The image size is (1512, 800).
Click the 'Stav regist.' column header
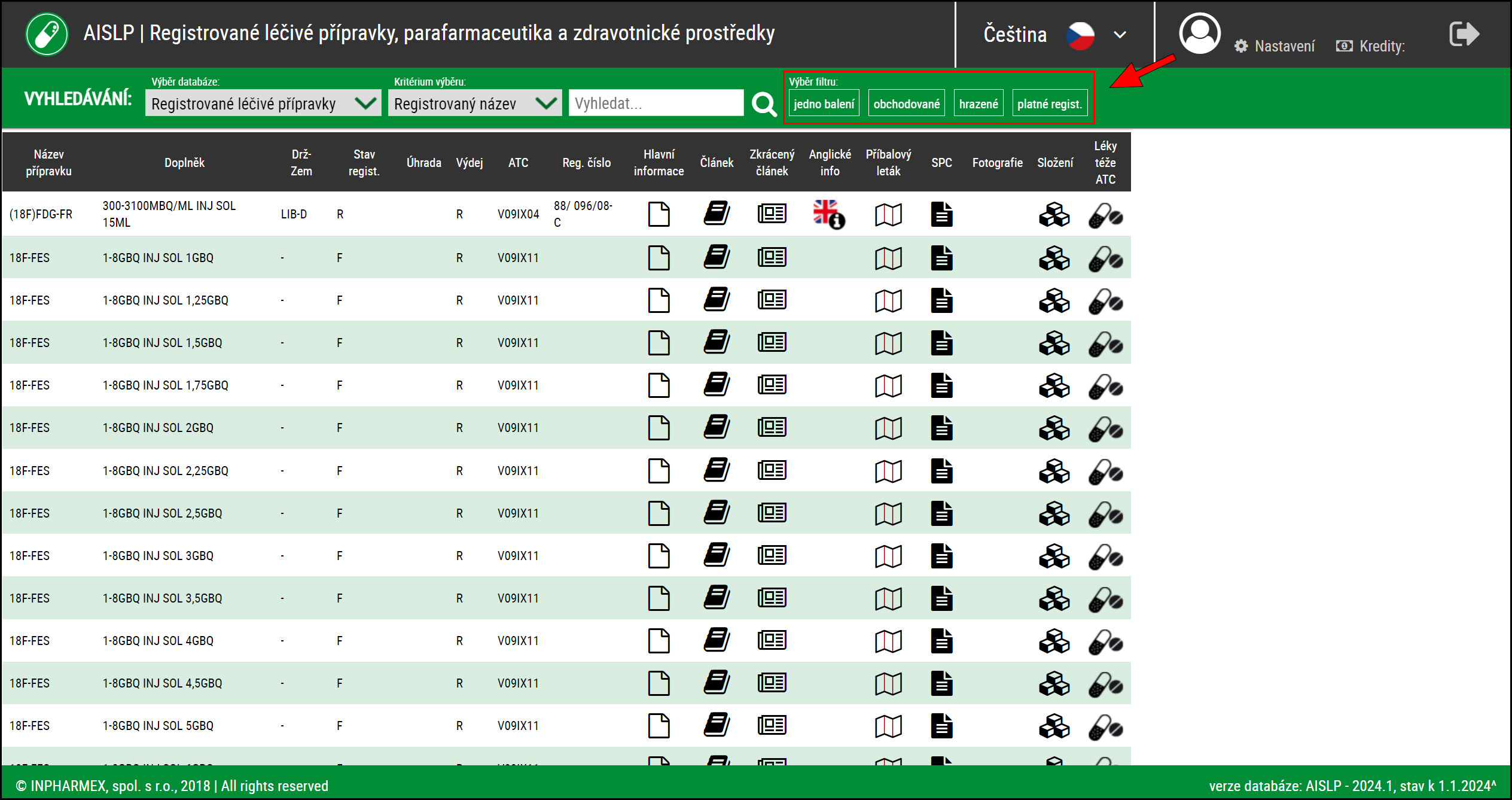[x=364, y=163]
